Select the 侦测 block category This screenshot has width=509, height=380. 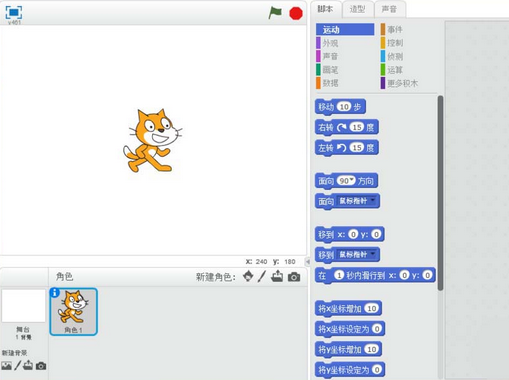coord(392,56)
